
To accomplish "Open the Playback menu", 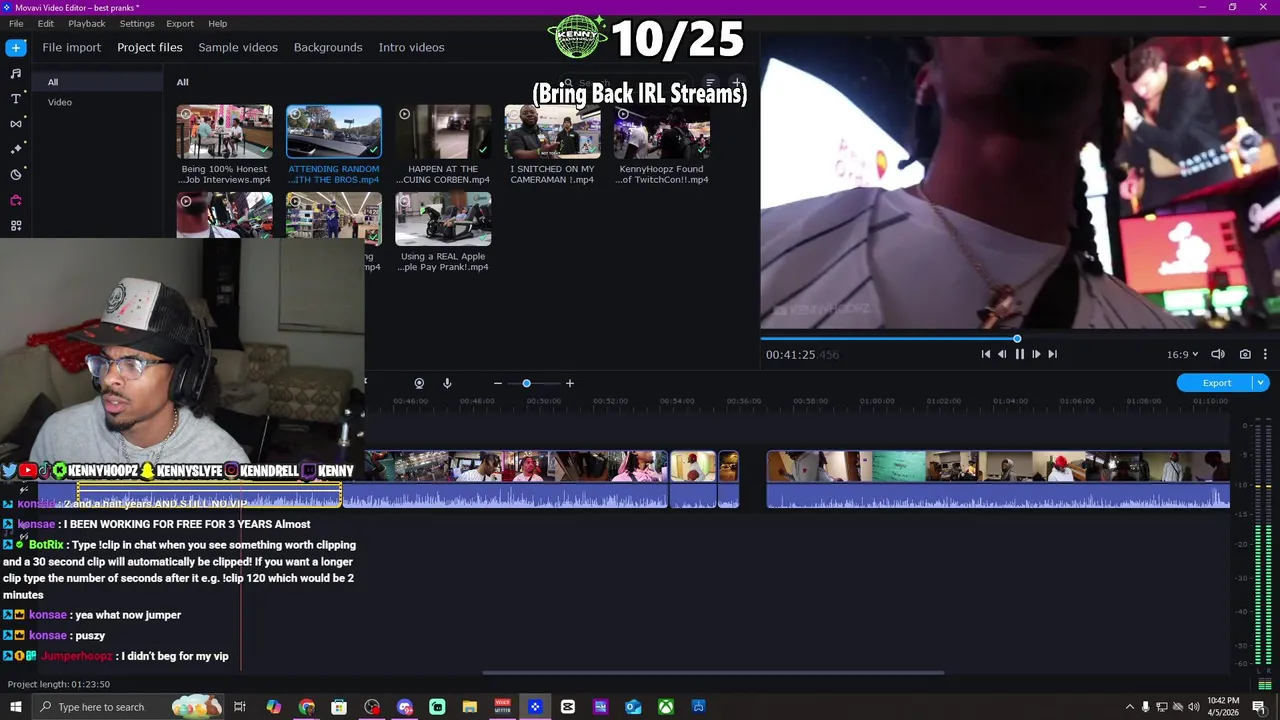I will tap(87, 23).
